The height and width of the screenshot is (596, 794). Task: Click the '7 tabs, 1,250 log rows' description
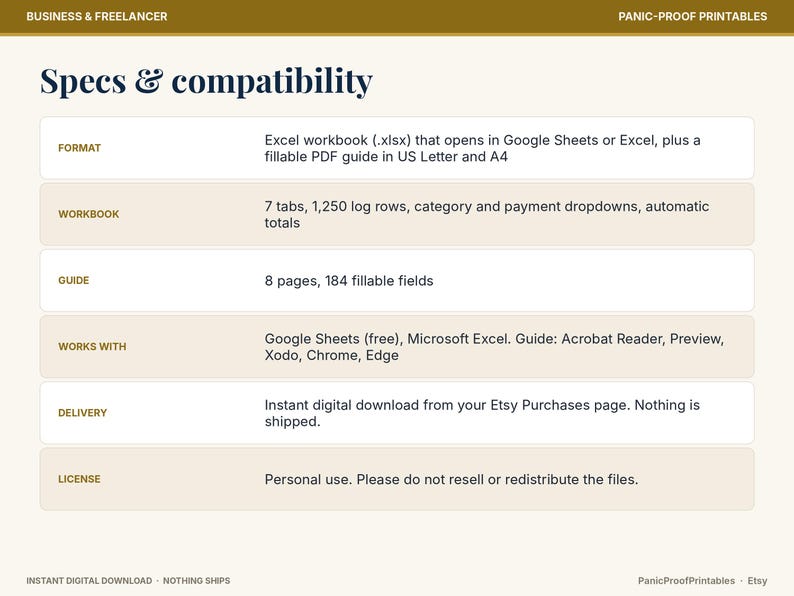click(487, 215)
